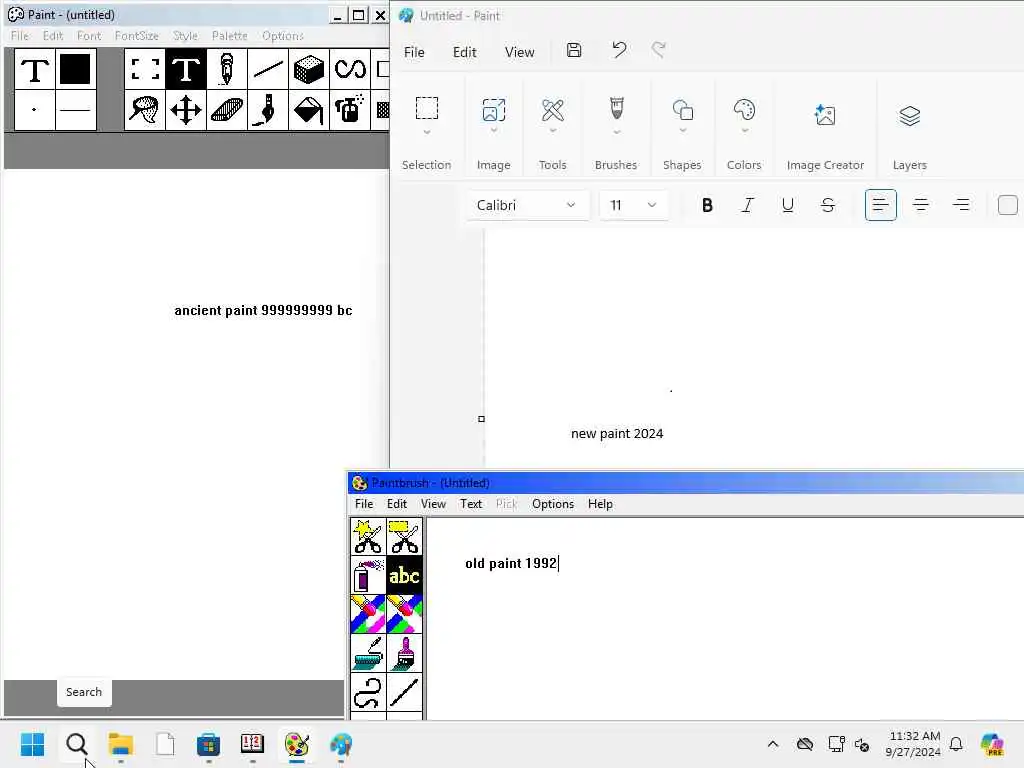Open the font size 11 dropdown
1024x768 pixels.
(632, 205)
